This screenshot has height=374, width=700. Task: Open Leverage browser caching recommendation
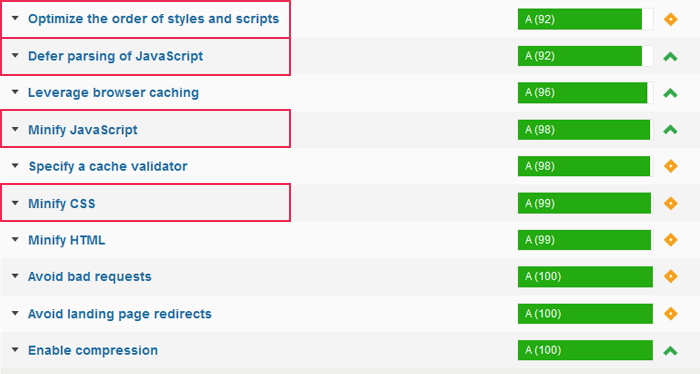point(113,92)
